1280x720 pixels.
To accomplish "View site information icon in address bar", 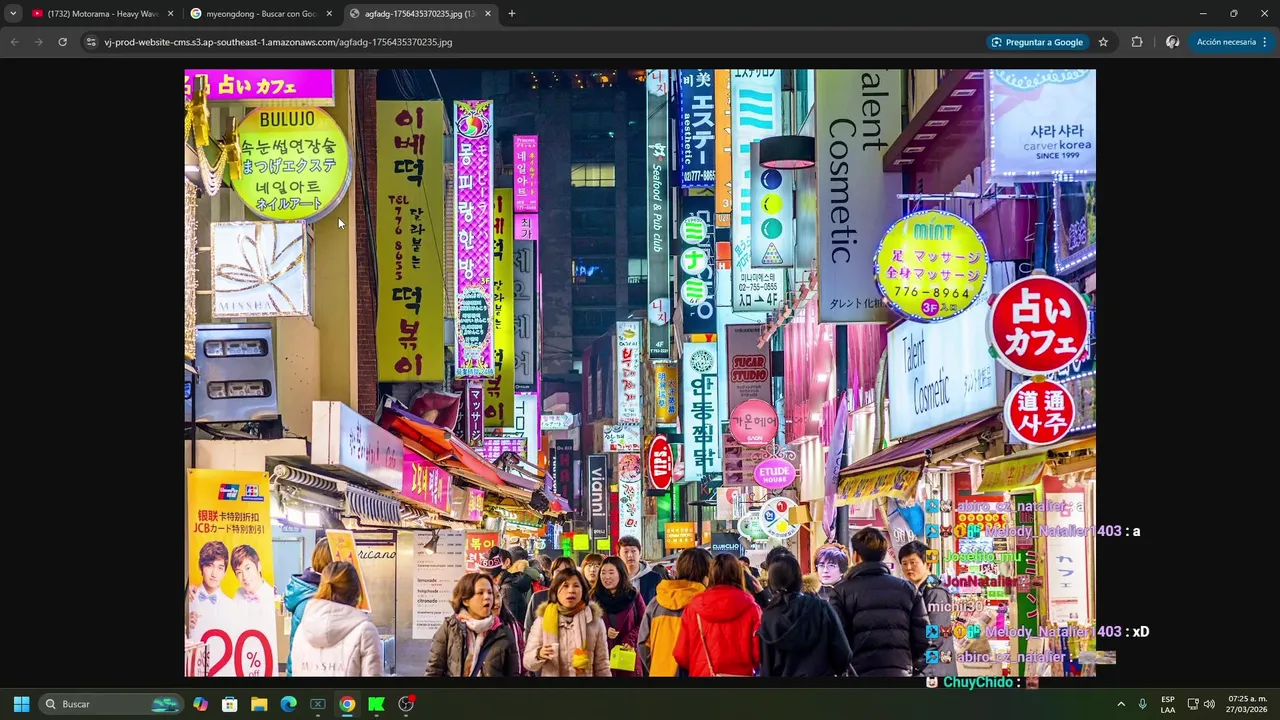I will pos(91,42).
